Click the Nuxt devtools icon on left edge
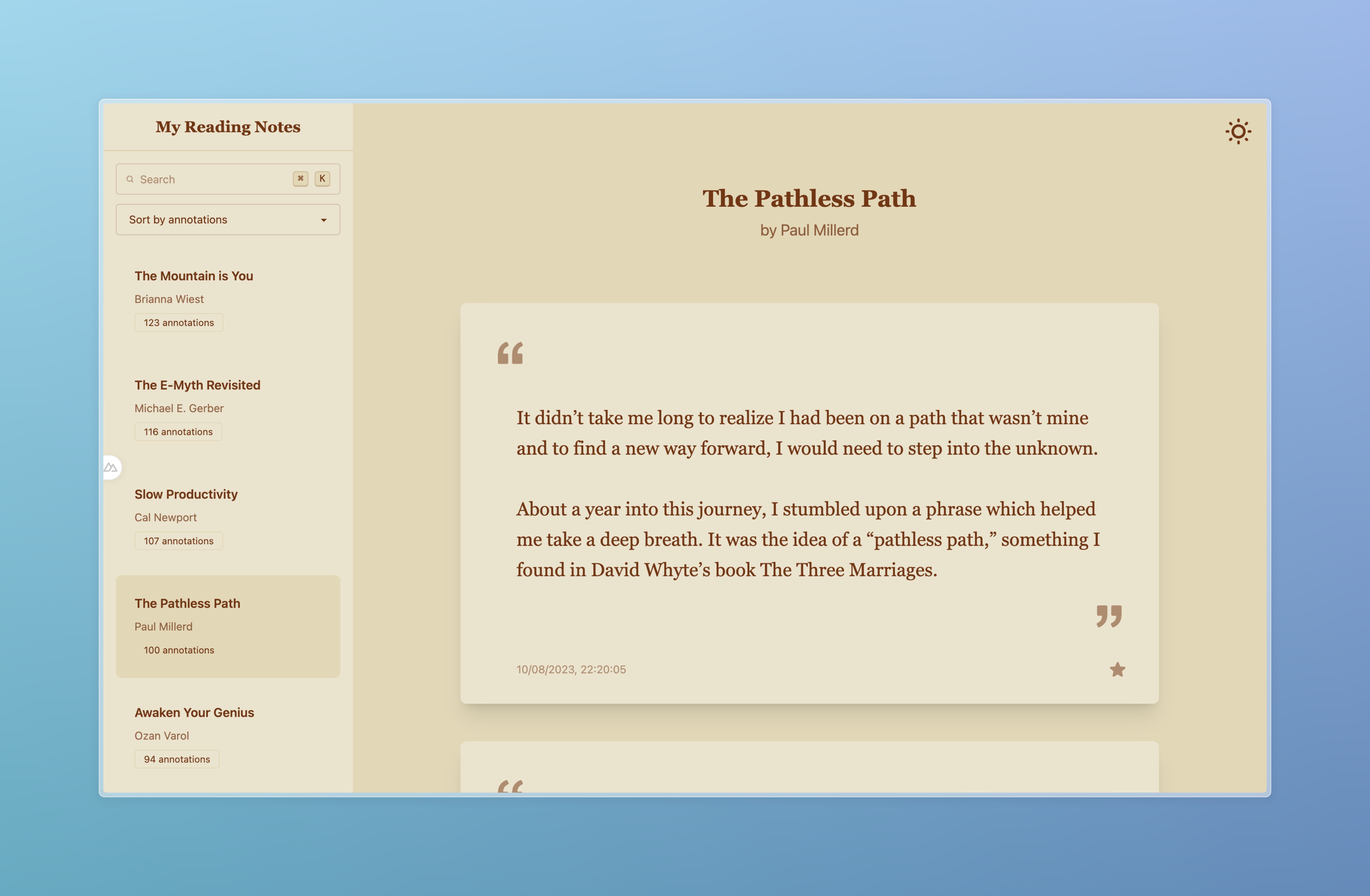 click(x=110, y=467)
